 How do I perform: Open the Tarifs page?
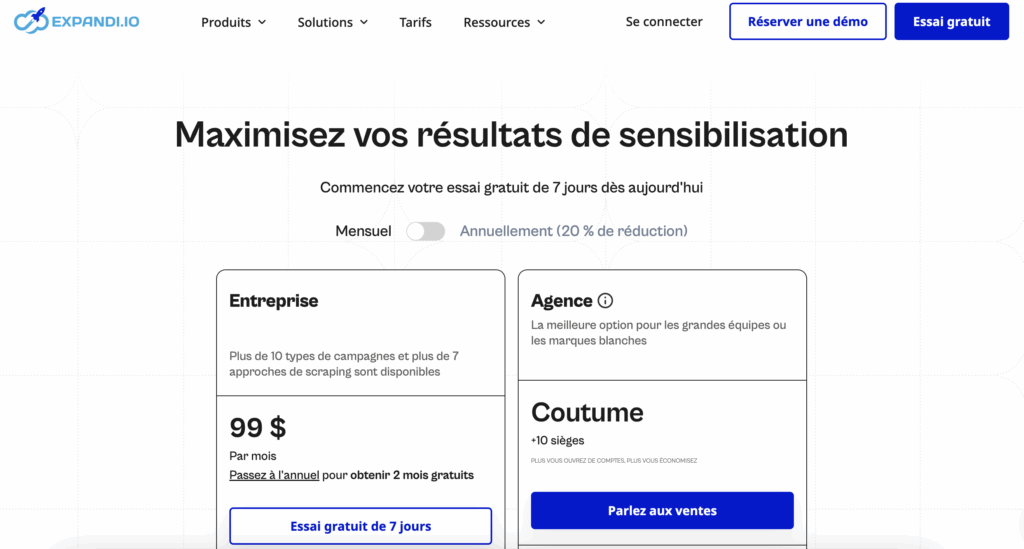(x=415, y=22)
